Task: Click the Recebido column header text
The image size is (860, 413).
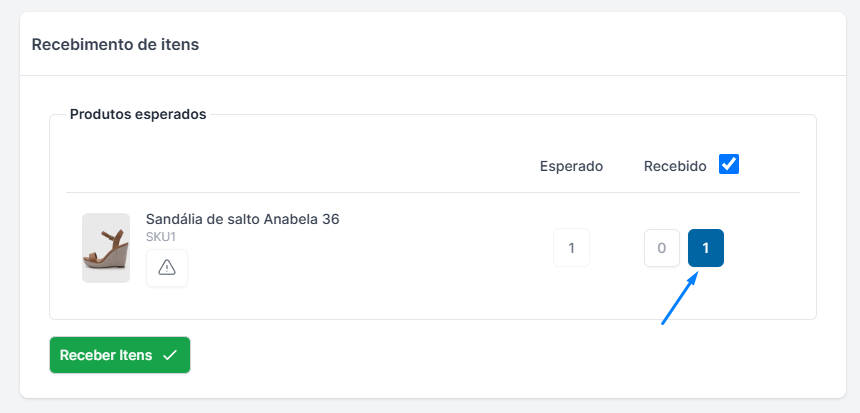Action: 675,166
